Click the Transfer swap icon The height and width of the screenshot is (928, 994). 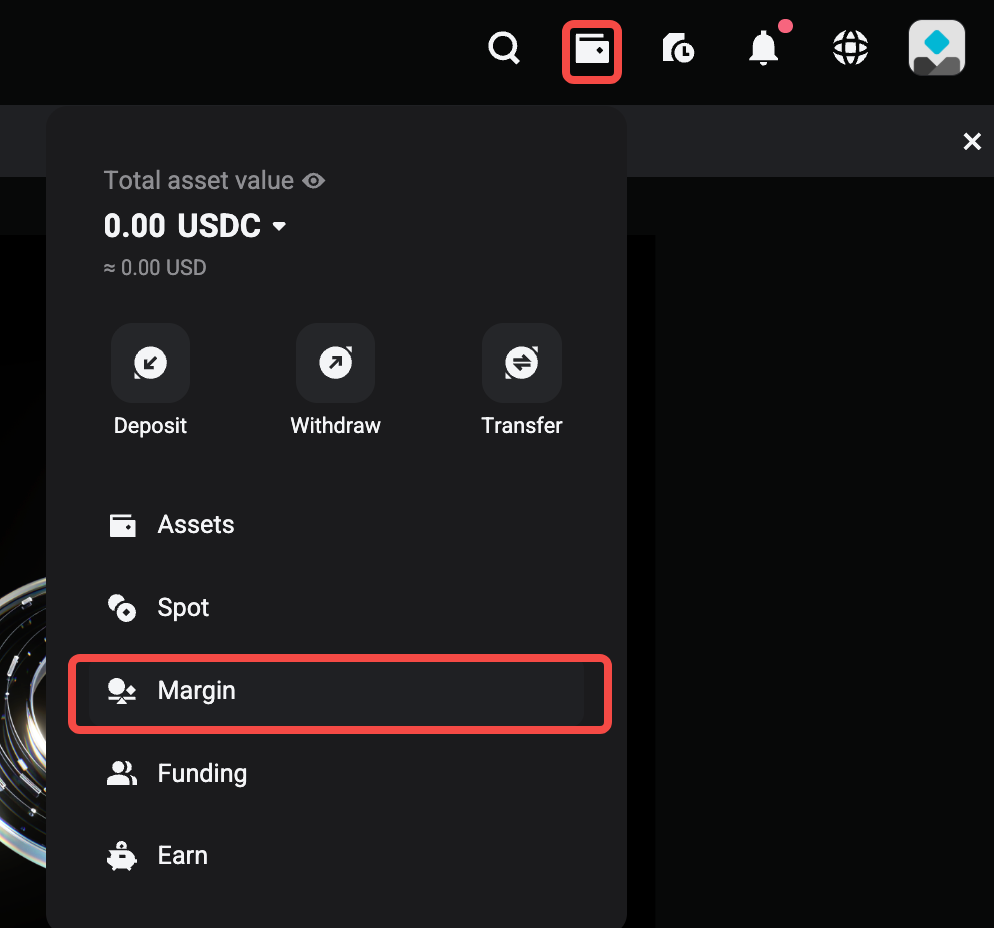click(x=522, y=363)
